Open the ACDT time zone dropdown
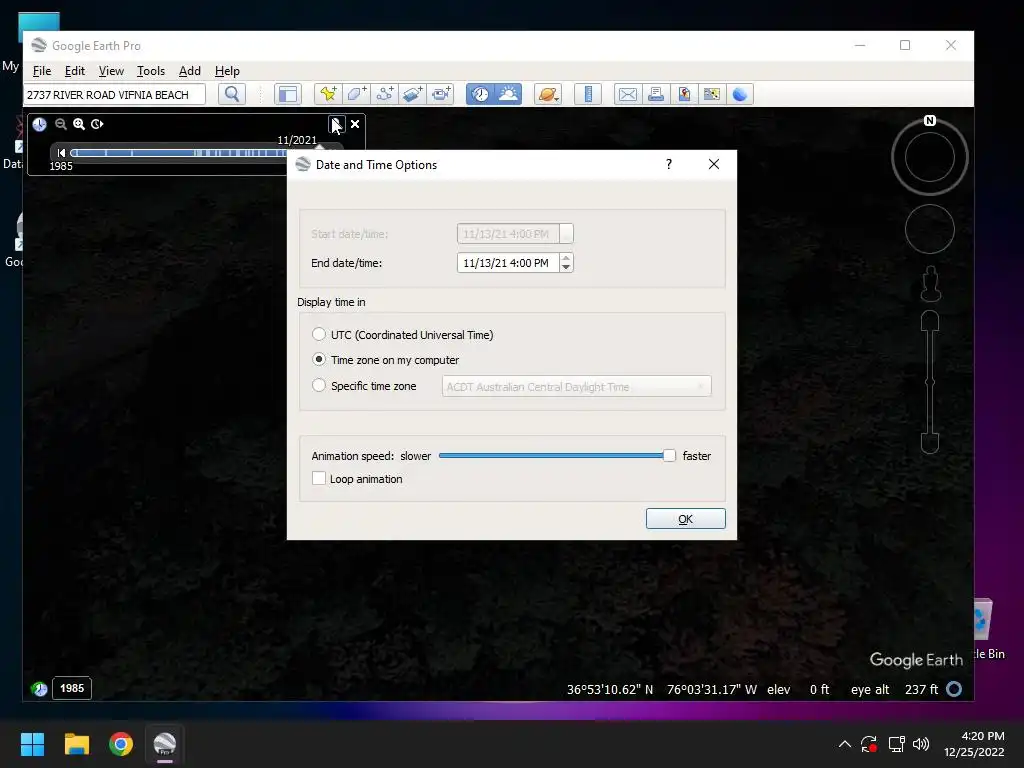 [577, 387]
